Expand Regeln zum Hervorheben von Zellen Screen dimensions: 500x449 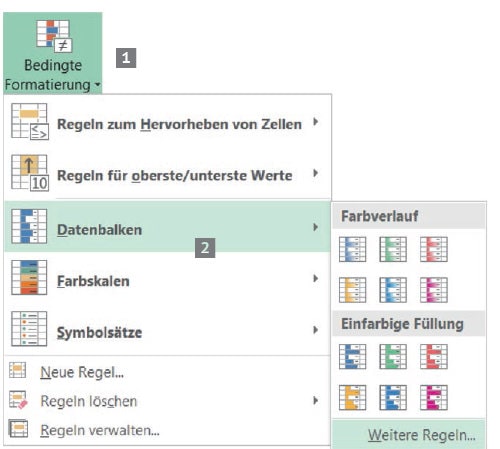(x=167, y=122)
